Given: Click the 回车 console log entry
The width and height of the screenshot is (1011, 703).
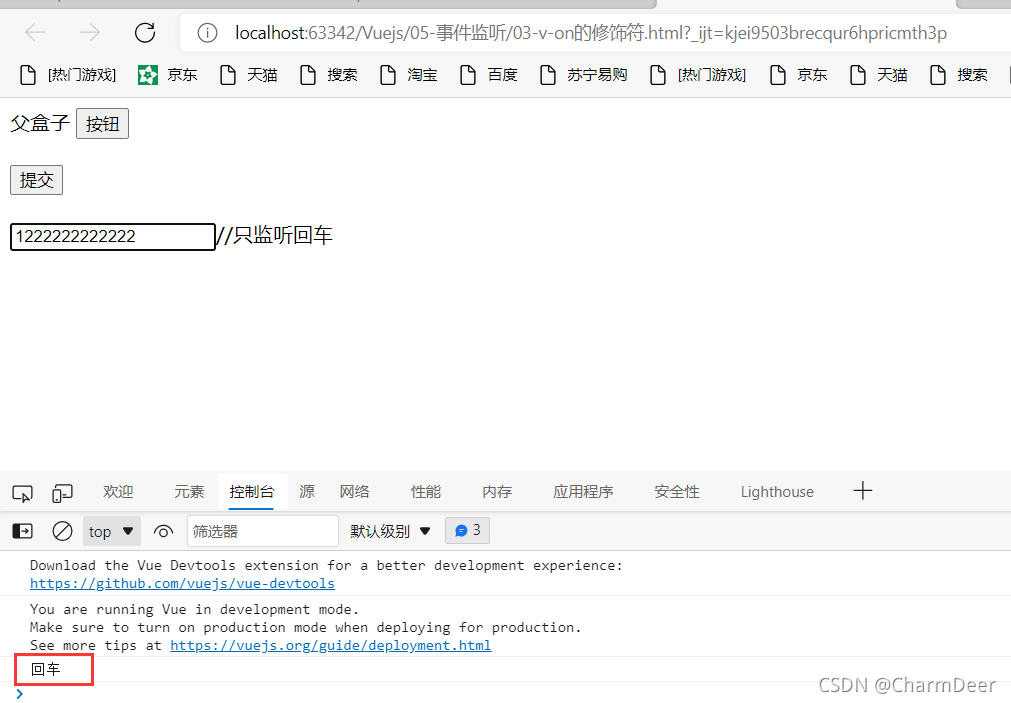Looking at the screenshot, I should (46, 669).
